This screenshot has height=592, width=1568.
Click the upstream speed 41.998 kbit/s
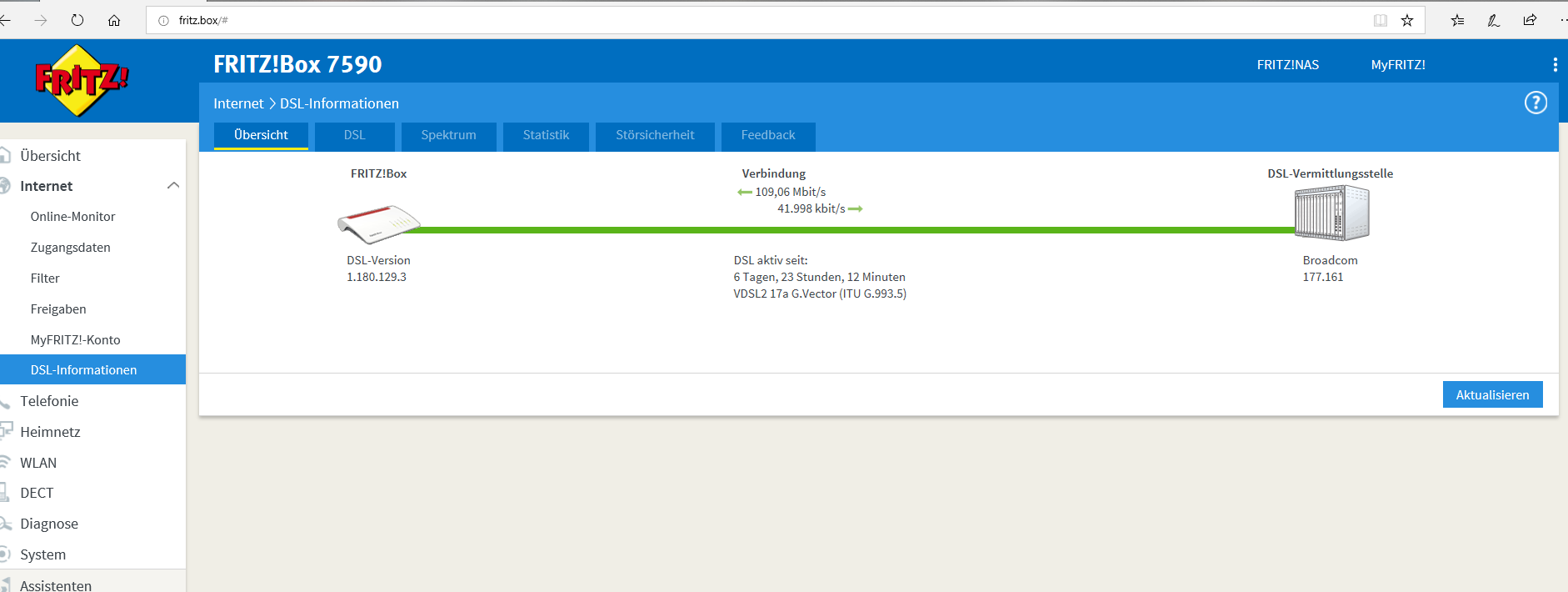click(811, 208)
